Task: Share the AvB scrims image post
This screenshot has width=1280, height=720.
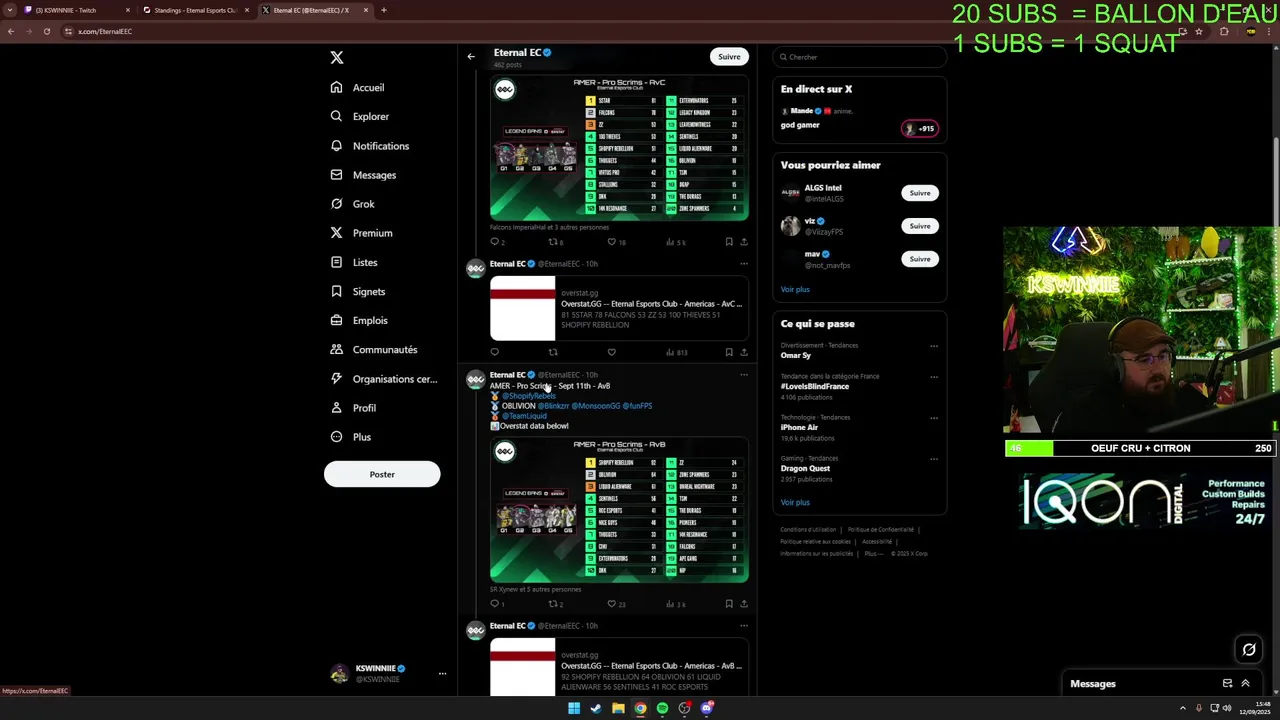Action: pyautogui.click(x=743, y=604)
